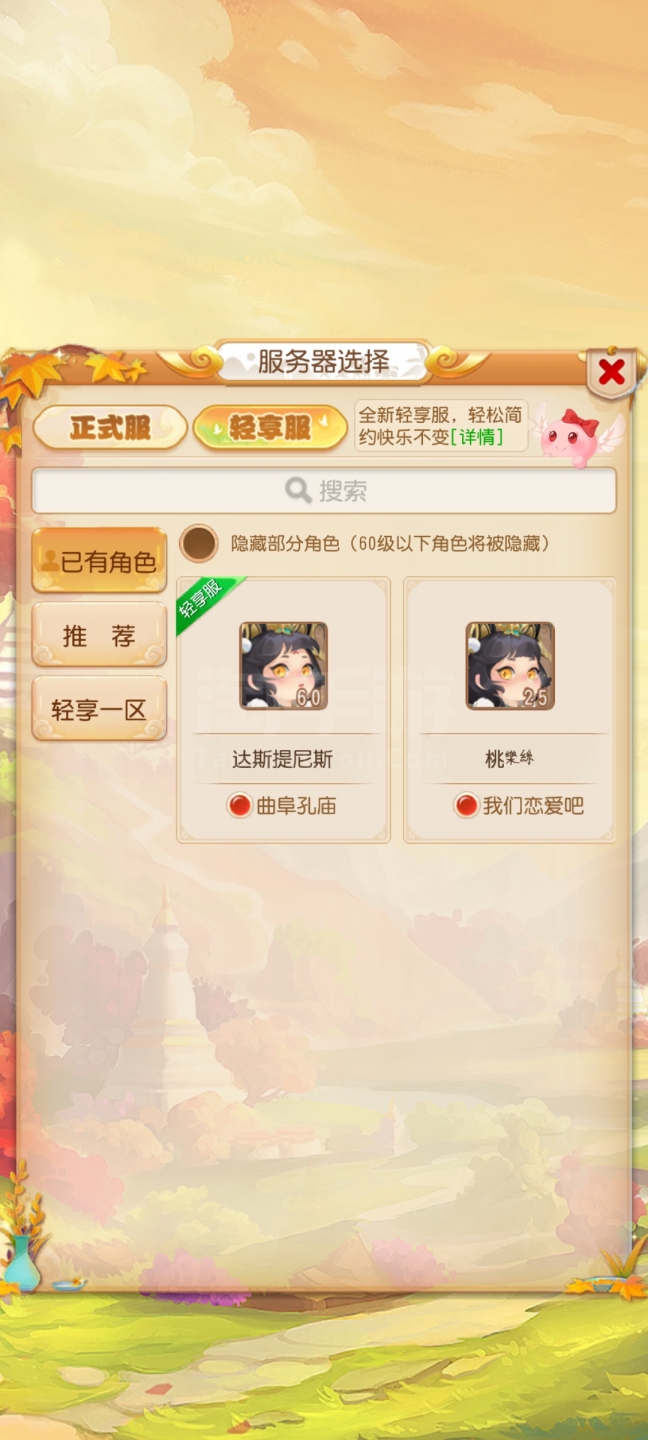
Task: Close the server selection dialog
Action: point(611,374)
